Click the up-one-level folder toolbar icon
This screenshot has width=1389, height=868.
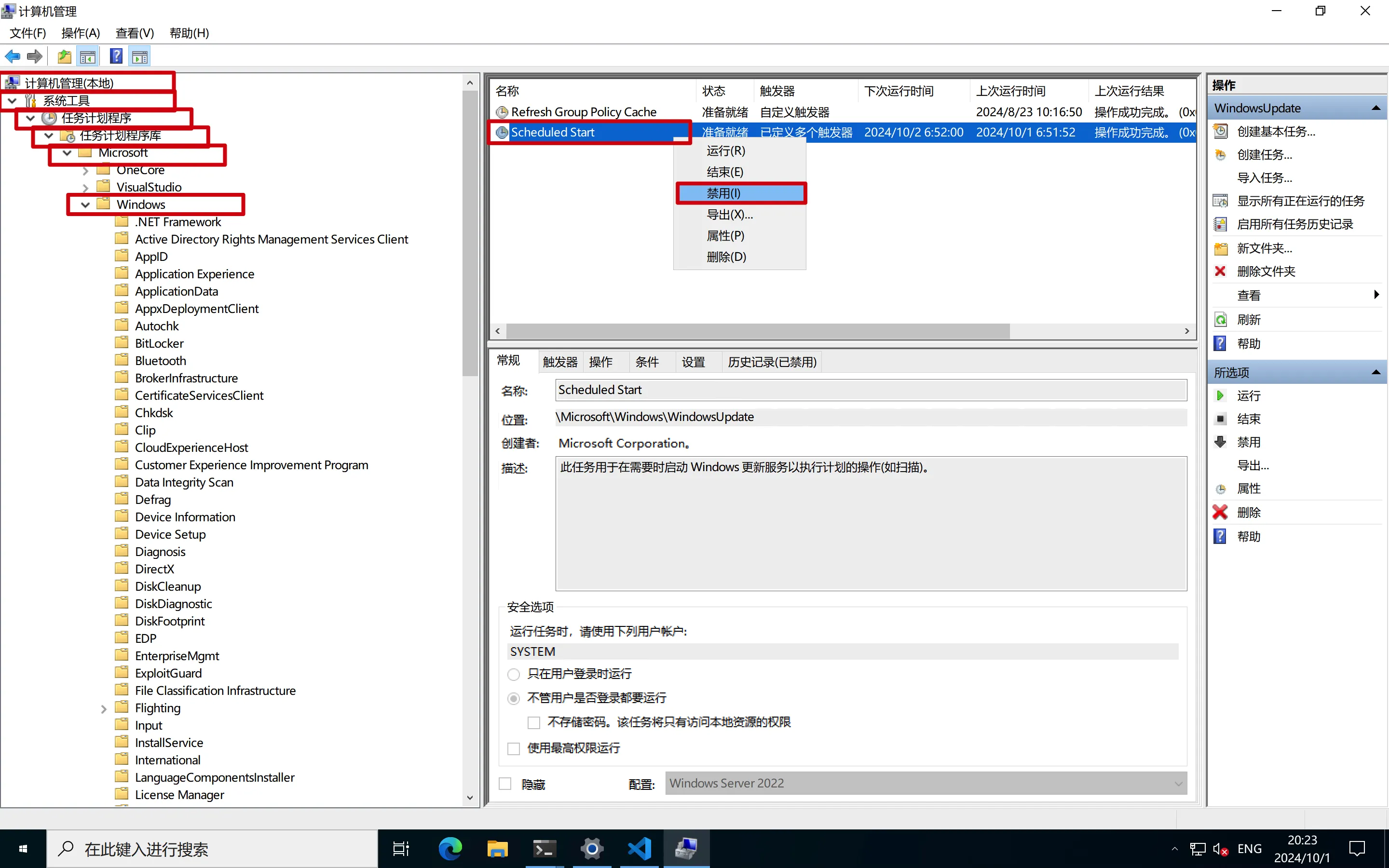point(64,56)
